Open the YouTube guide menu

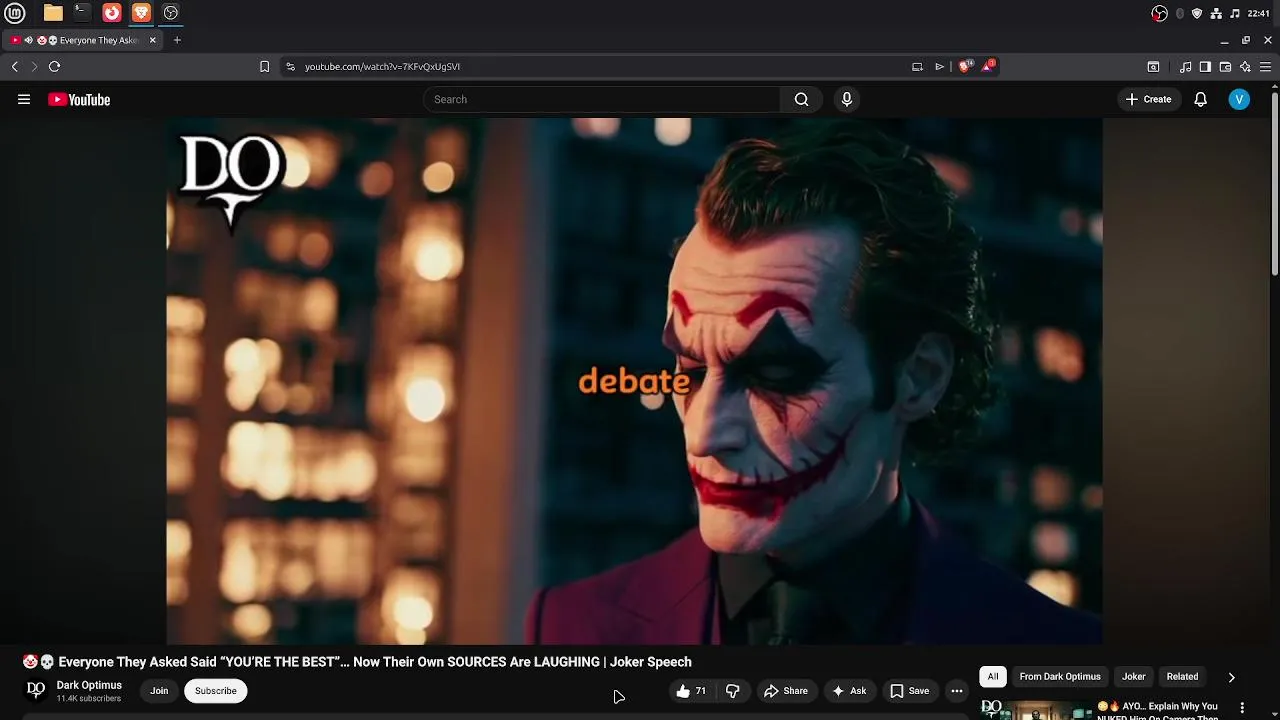coord(24,99)
